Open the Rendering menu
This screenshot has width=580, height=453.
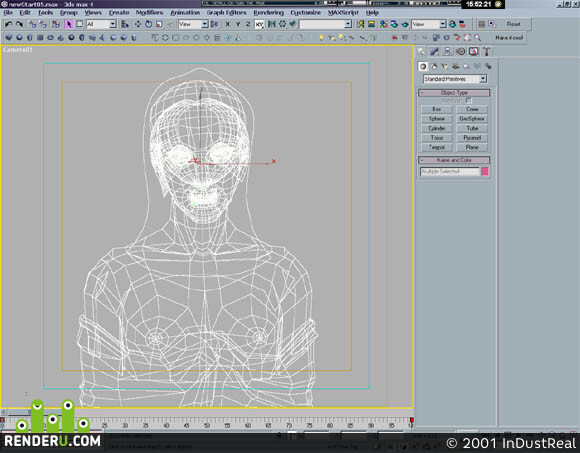(268, 13)
